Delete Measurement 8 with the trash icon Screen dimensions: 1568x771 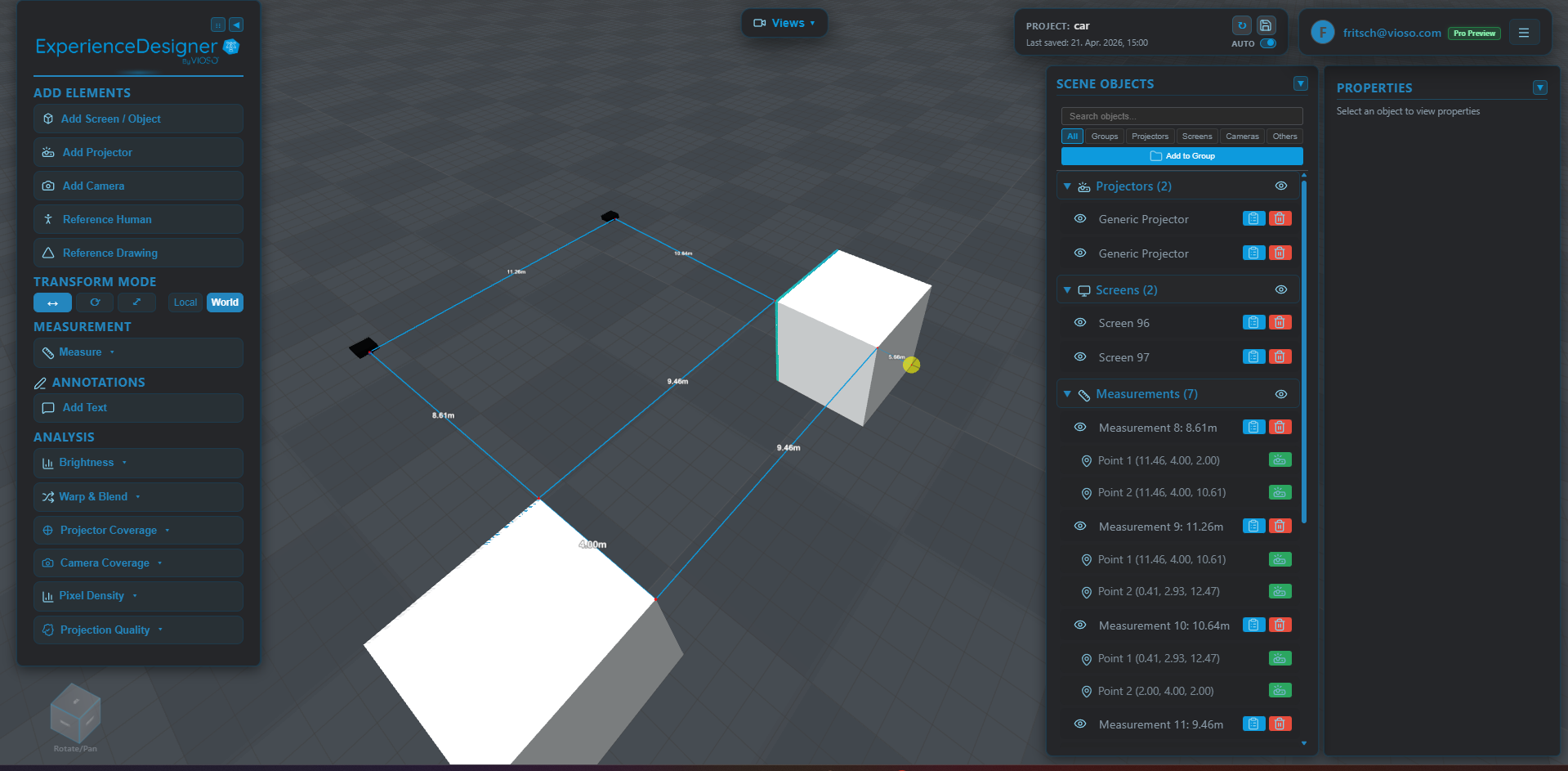(x=1280, y=427)
